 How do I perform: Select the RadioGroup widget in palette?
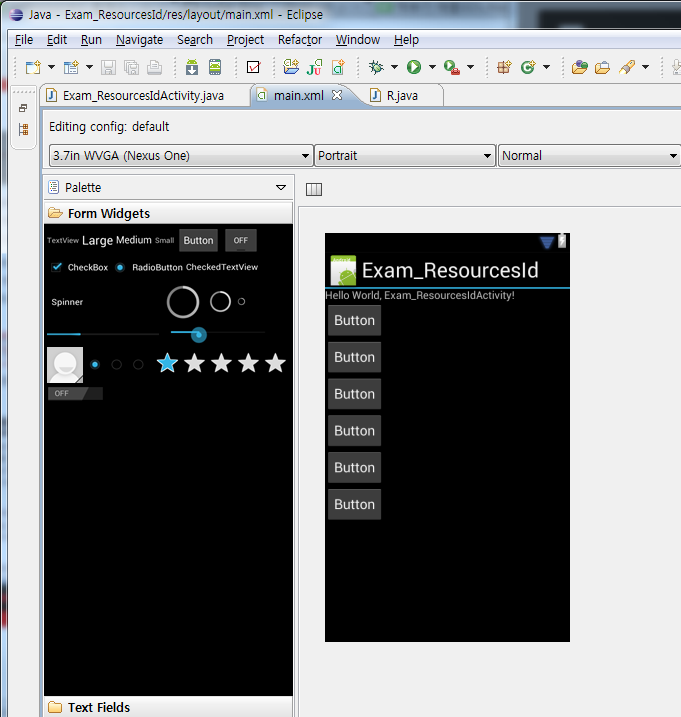117,364
